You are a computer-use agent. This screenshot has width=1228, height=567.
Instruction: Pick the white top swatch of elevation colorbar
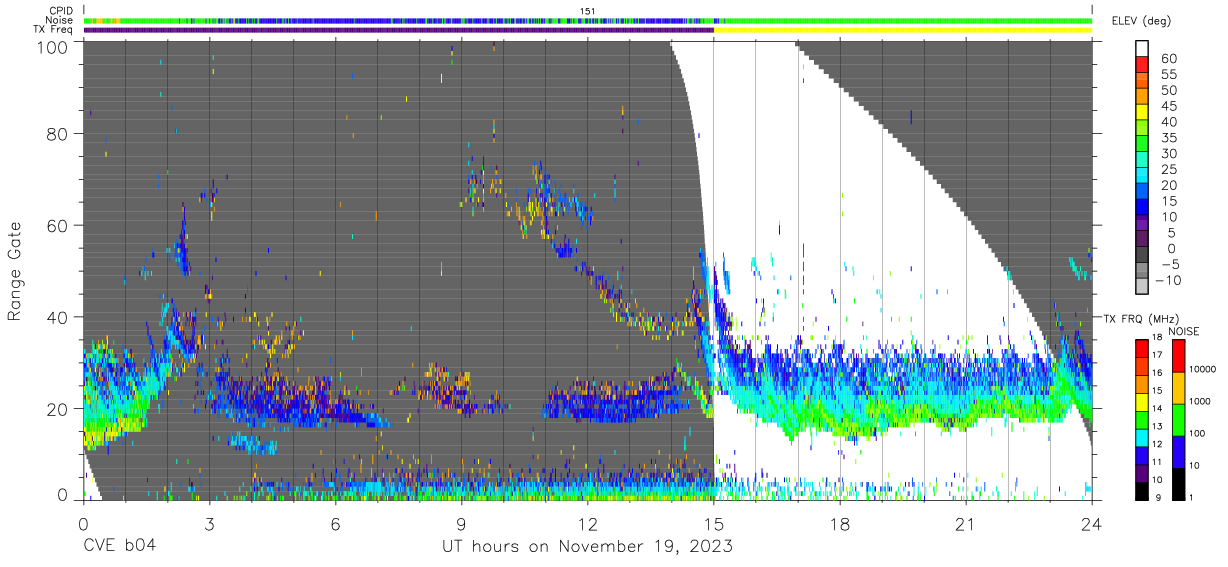pyautogui.click(x=1142, y=47)
